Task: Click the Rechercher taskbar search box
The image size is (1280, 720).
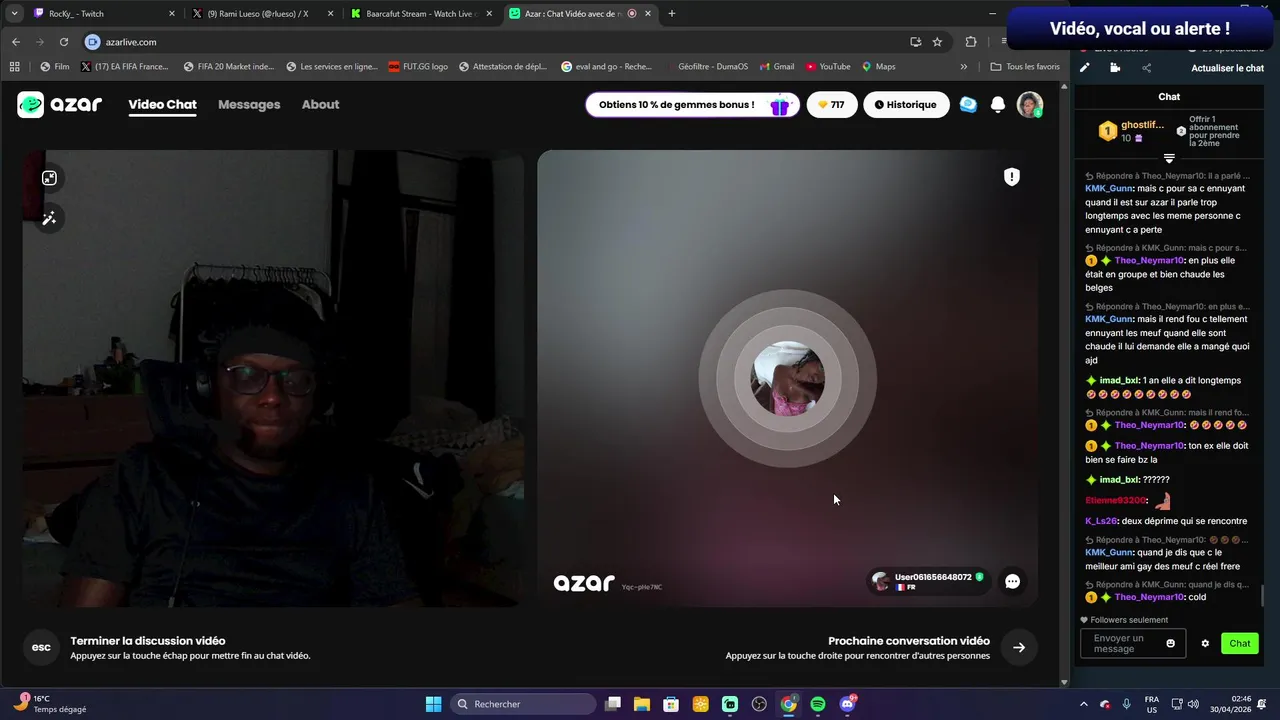Action: click(x=522, y=704)
